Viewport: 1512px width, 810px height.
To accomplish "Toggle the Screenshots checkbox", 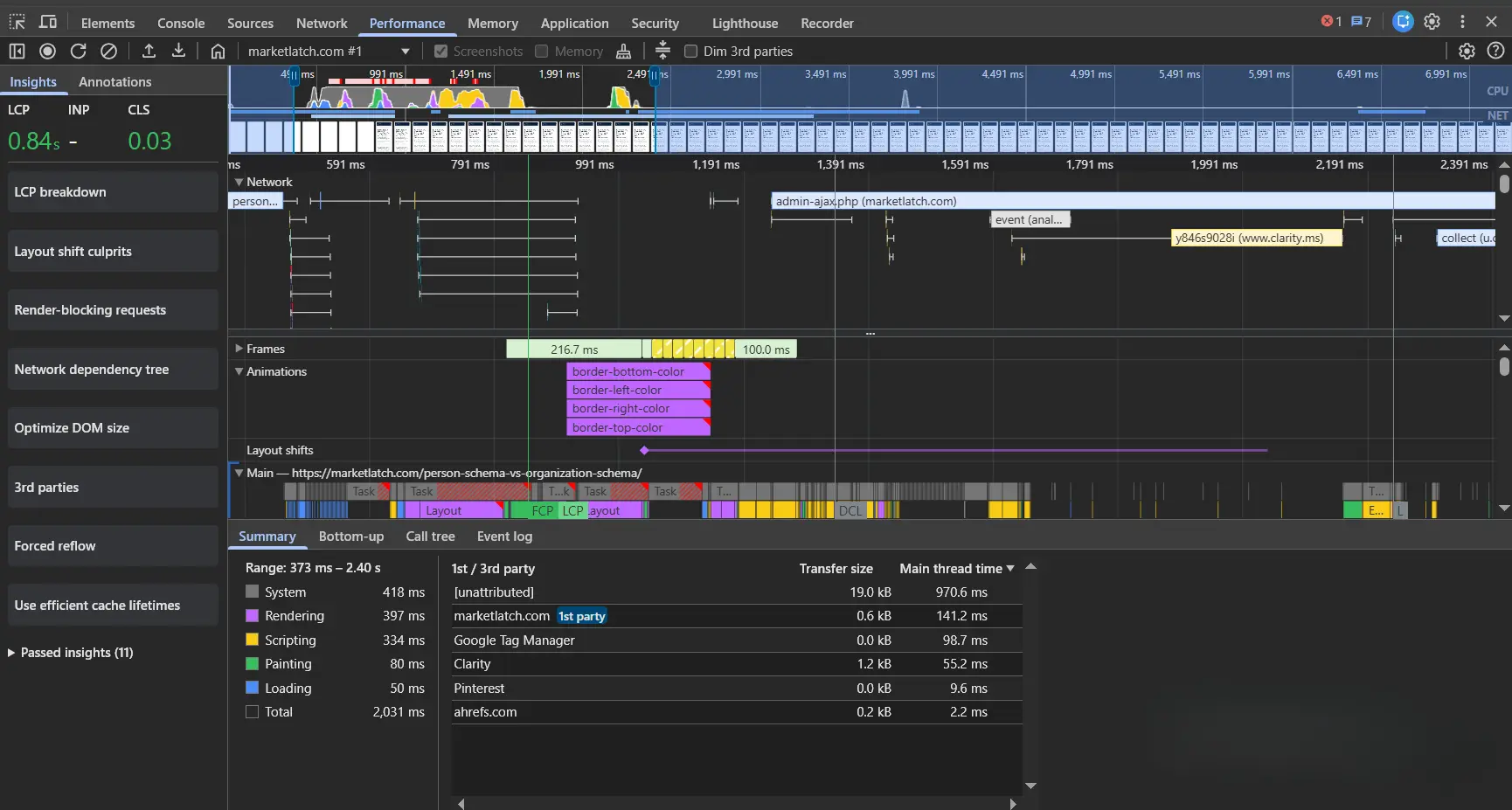I will tap(441, 52).
